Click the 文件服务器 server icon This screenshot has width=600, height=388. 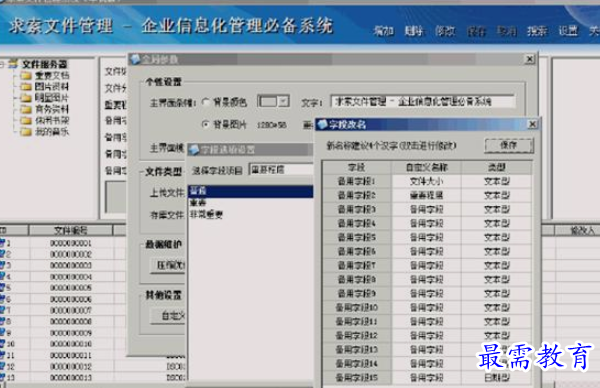14,64
